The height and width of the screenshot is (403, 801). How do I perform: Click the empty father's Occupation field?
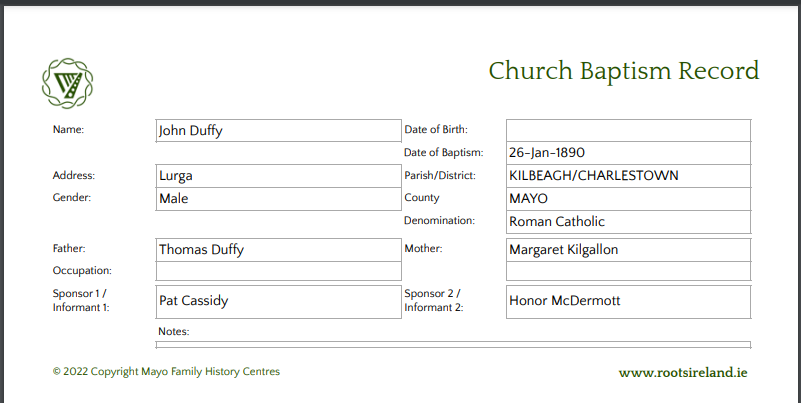pos(278,271)
